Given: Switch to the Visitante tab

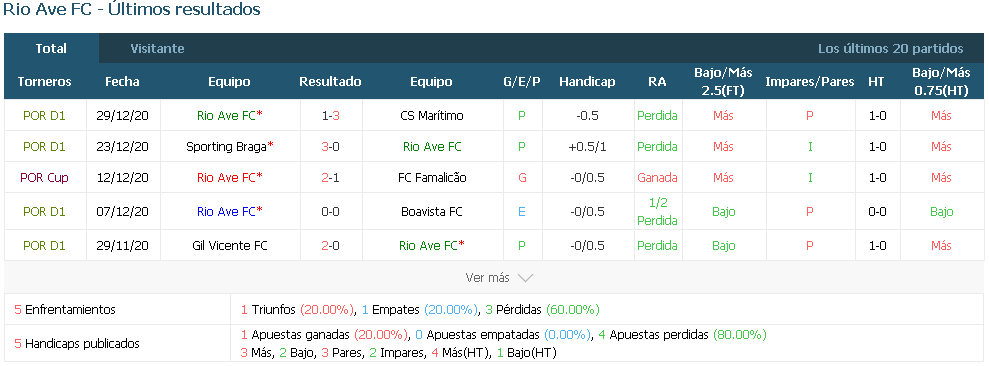Looking at the screenshot, I should coord(157,48).
